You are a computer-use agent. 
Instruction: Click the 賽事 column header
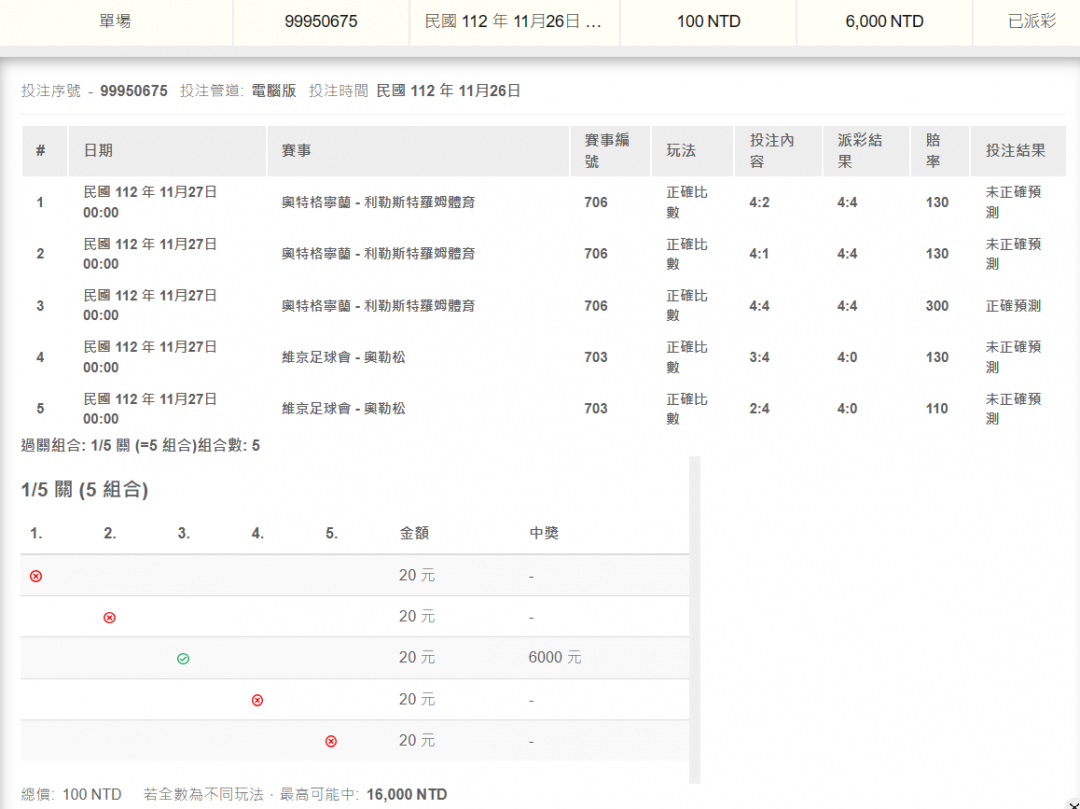click(296, 151)
